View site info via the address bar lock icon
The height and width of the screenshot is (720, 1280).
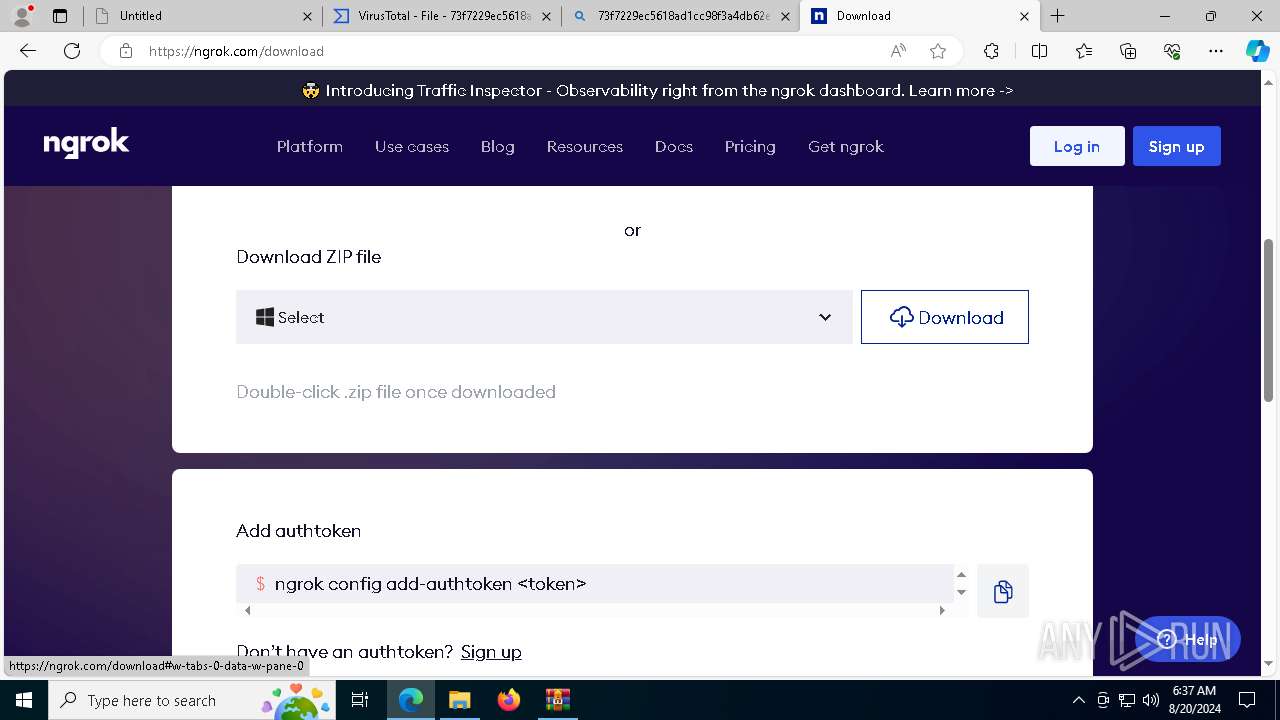click(x=126, y=51)
